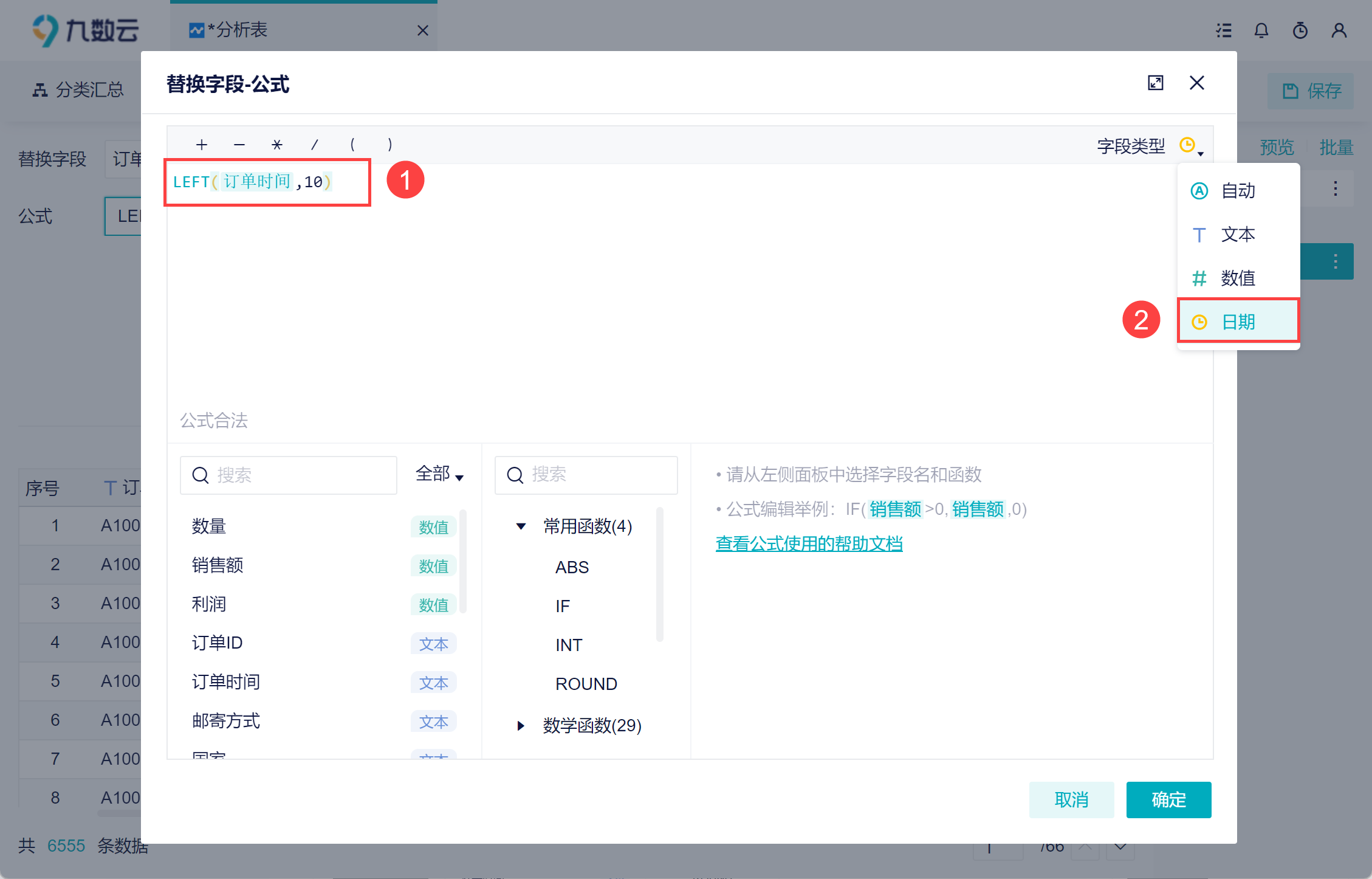Pick the ROUND function from list
This screenshot has width=1372, height=879.
point(586,684)
